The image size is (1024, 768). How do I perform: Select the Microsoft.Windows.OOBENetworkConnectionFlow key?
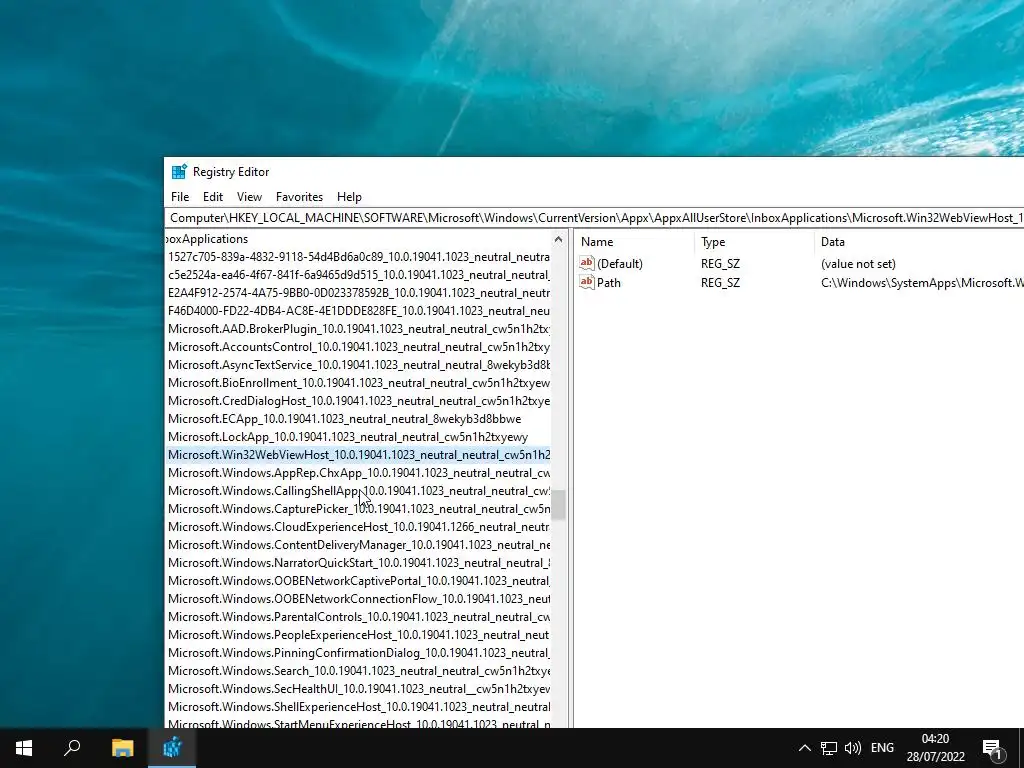tap(359, 598)
